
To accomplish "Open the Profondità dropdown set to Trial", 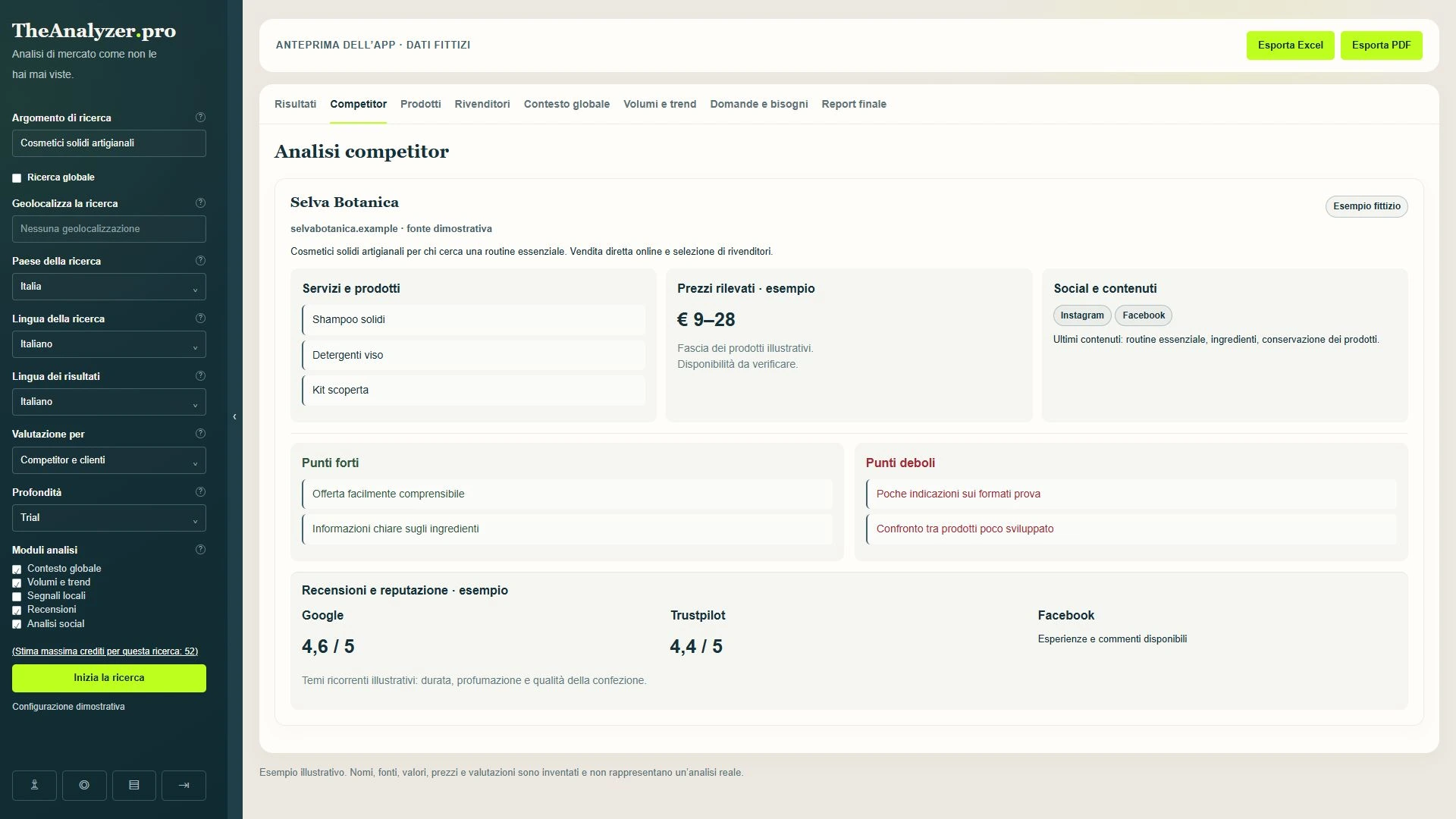I will click(x=109, y=518).
